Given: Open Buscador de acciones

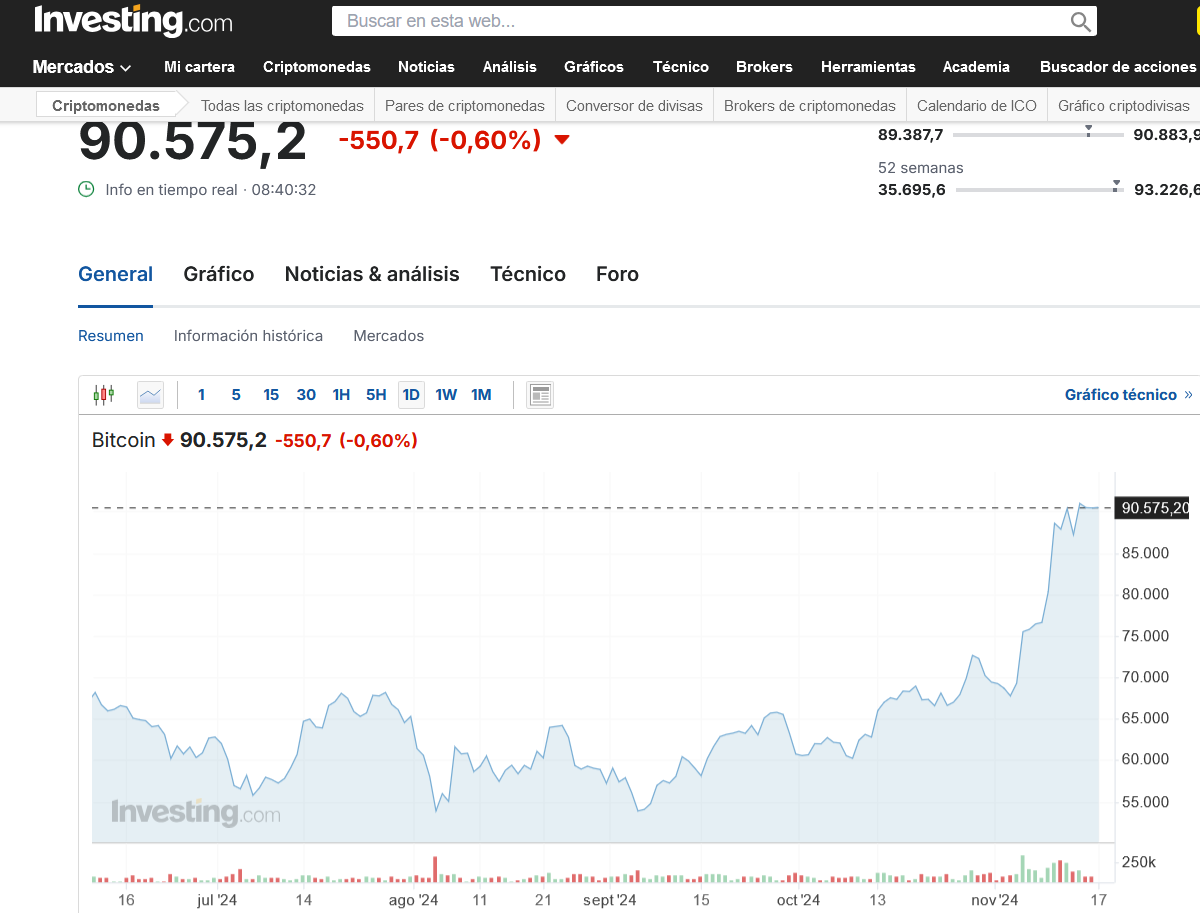Looking at the screenshot, I should coord(1118,67).
